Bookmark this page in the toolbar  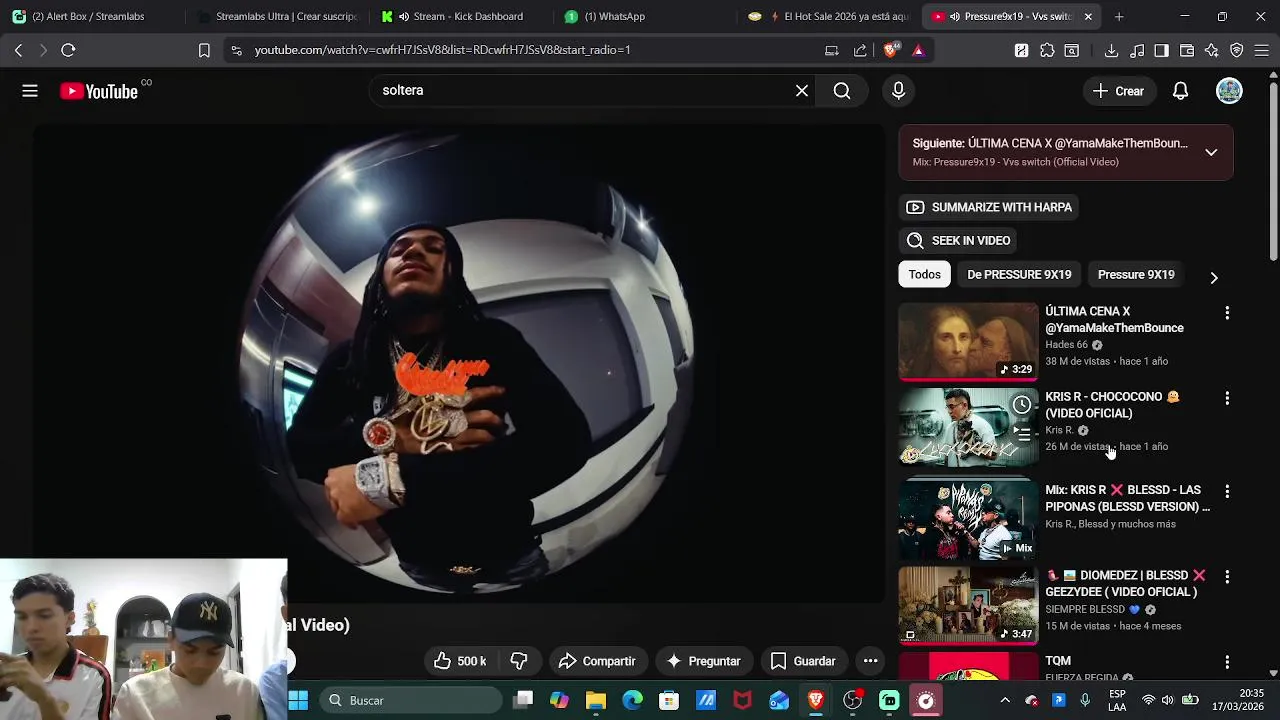pos(204,50)
